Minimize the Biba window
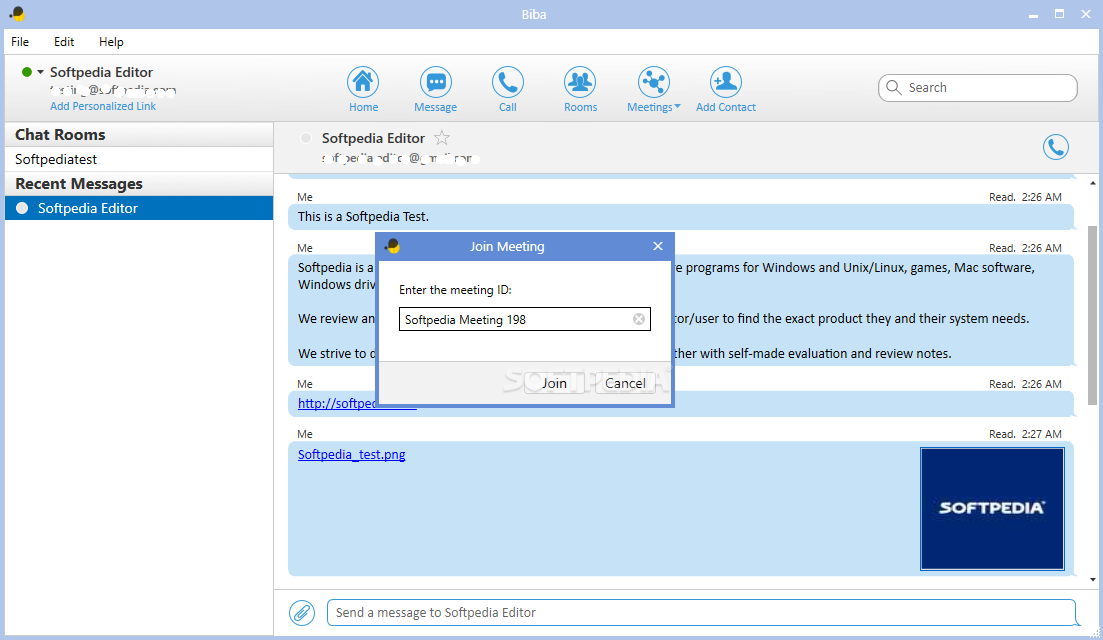 pyautogui.click(x=1033, y=14)
